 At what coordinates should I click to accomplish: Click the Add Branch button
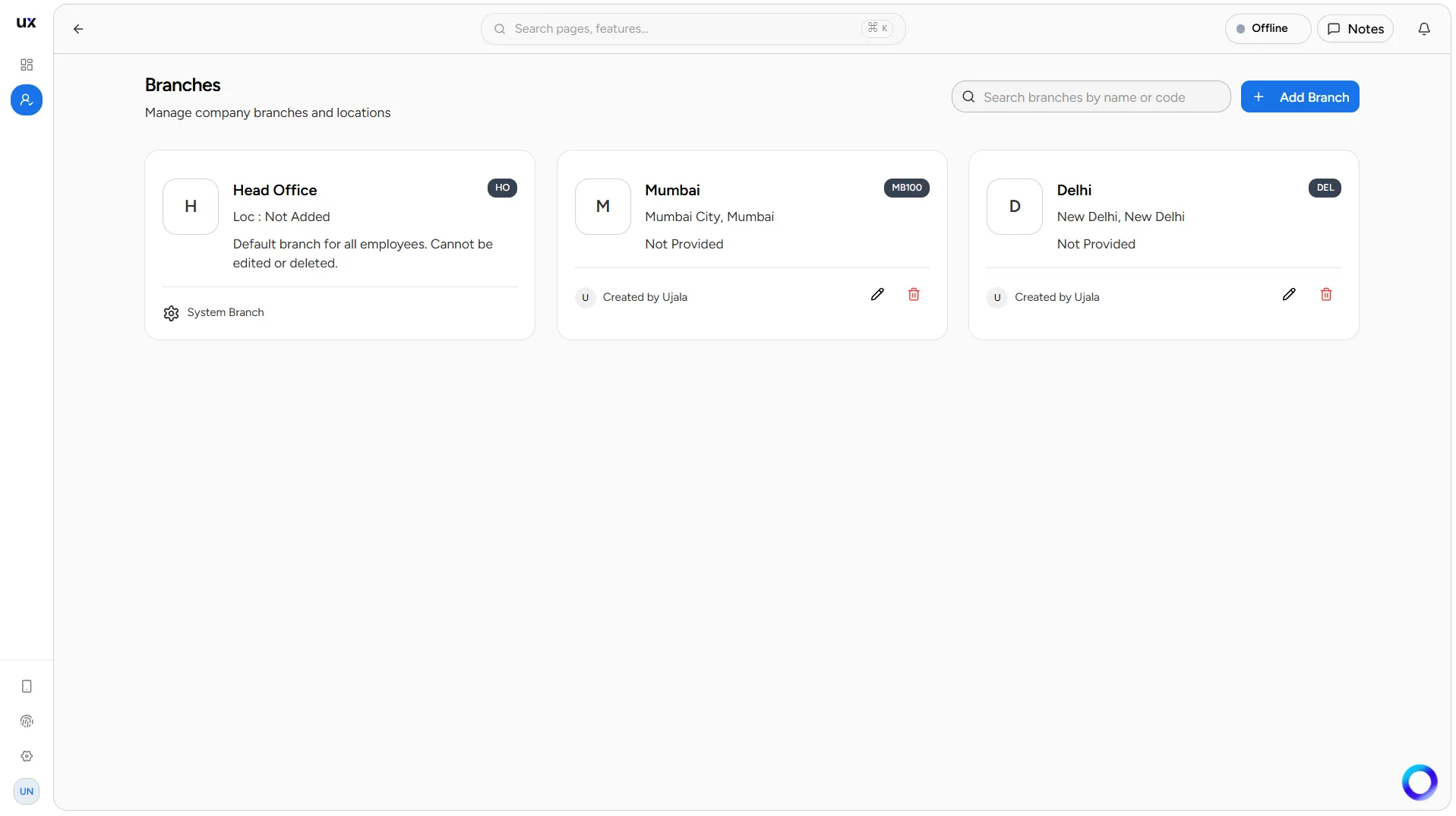click(1300, 96)
